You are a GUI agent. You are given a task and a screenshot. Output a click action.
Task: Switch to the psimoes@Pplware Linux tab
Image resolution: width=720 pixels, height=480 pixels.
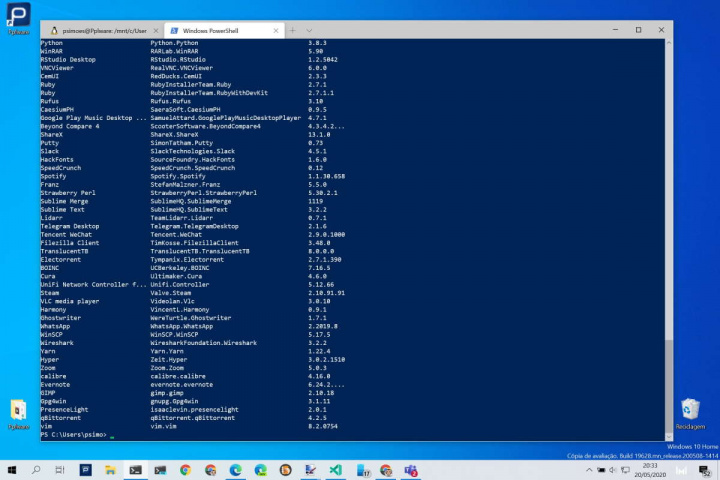pos(98,30)
